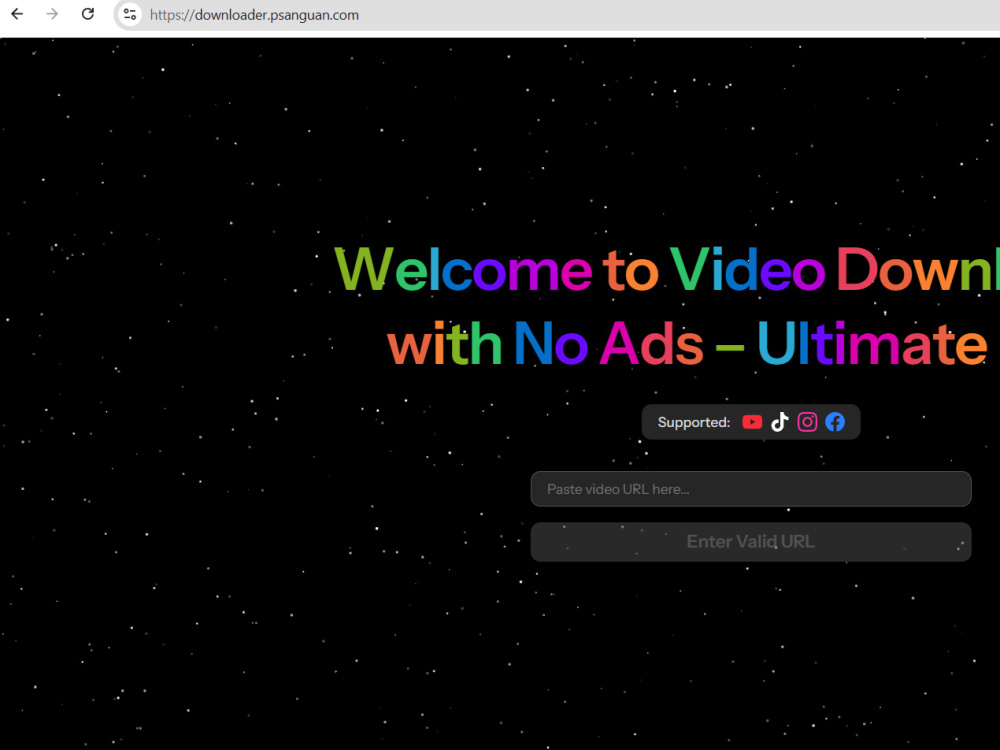Click the Instagram supported platform icon
Screen dimensions: 1000x750
click(807, 422)
